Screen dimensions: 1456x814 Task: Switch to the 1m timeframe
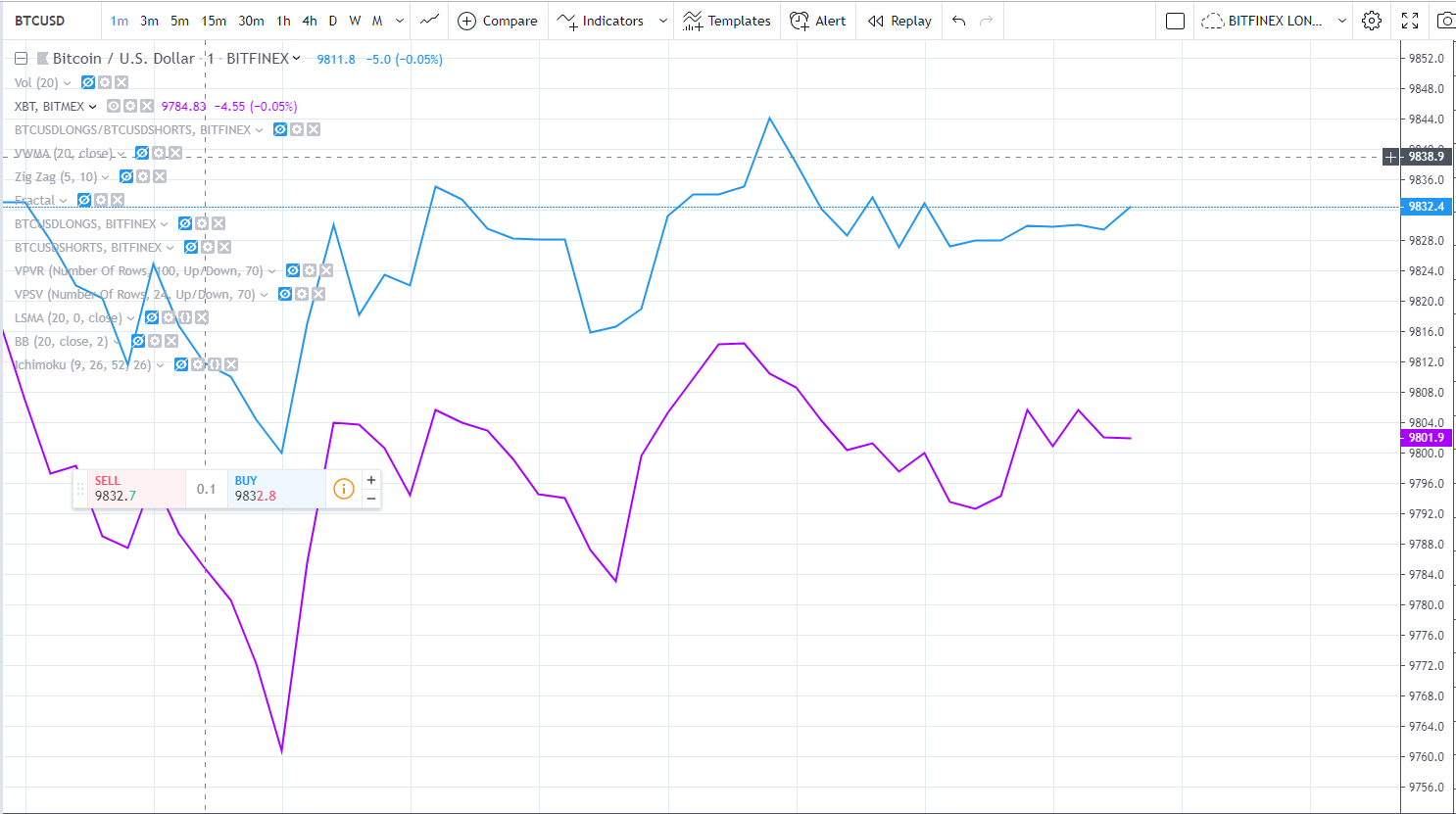coord(120,21)
